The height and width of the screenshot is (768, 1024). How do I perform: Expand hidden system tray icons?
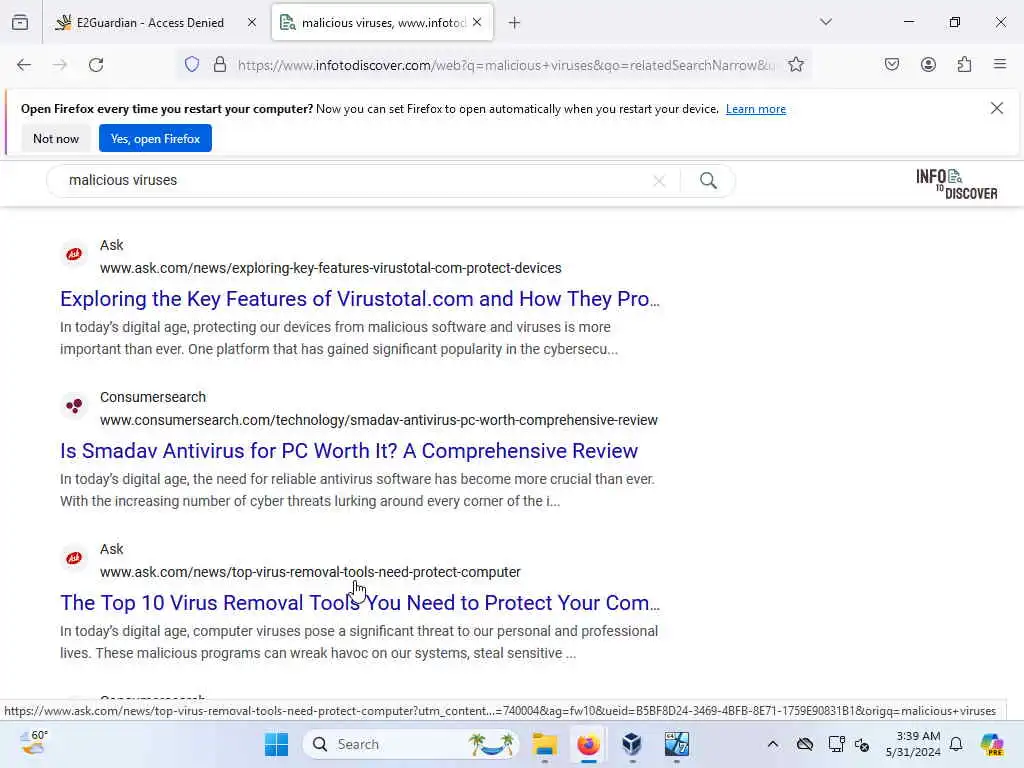[x=773, y=744]
